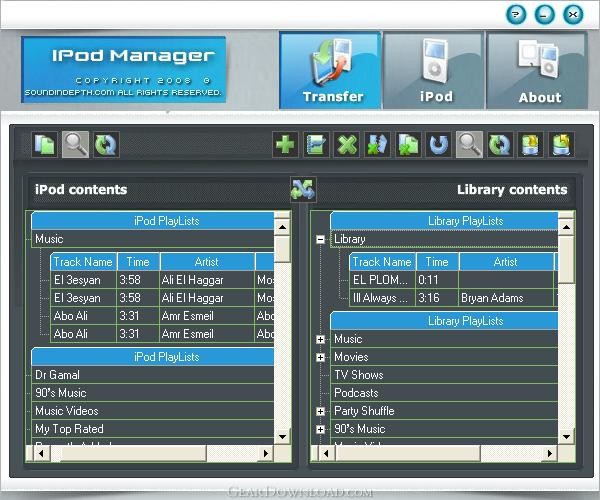Switch to the Transfer tab

330,70
